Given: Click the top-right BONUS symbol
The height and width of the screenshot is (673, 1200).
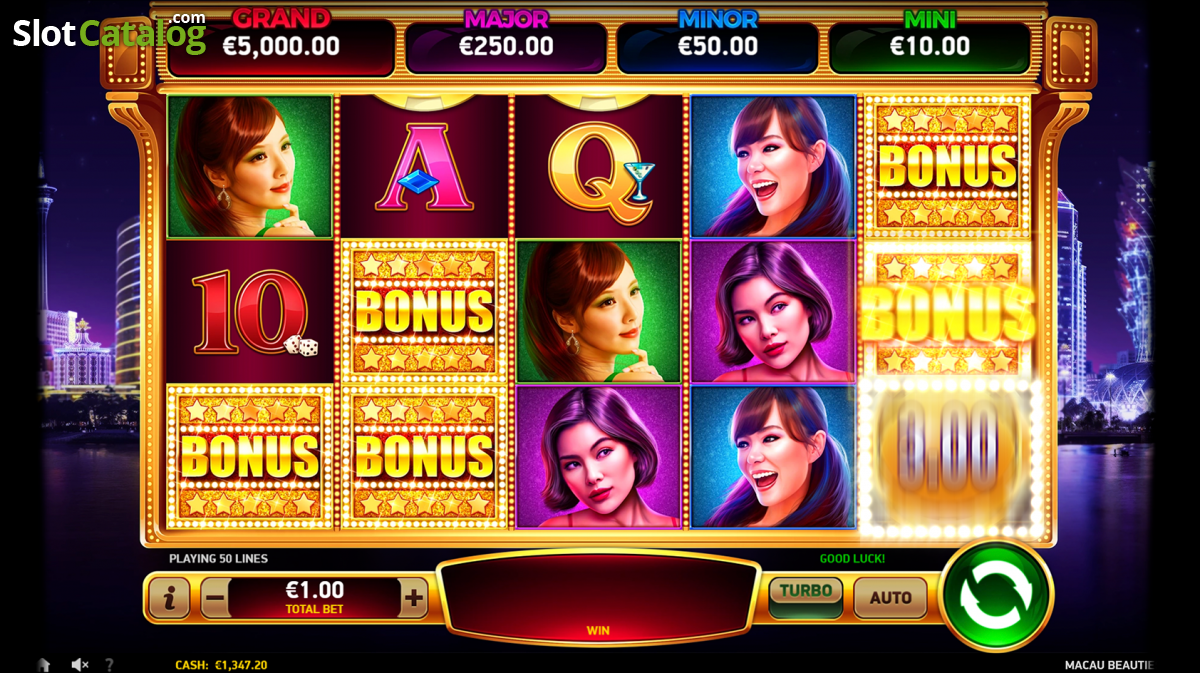Looking at the screenshot, I should click(947, 167).
